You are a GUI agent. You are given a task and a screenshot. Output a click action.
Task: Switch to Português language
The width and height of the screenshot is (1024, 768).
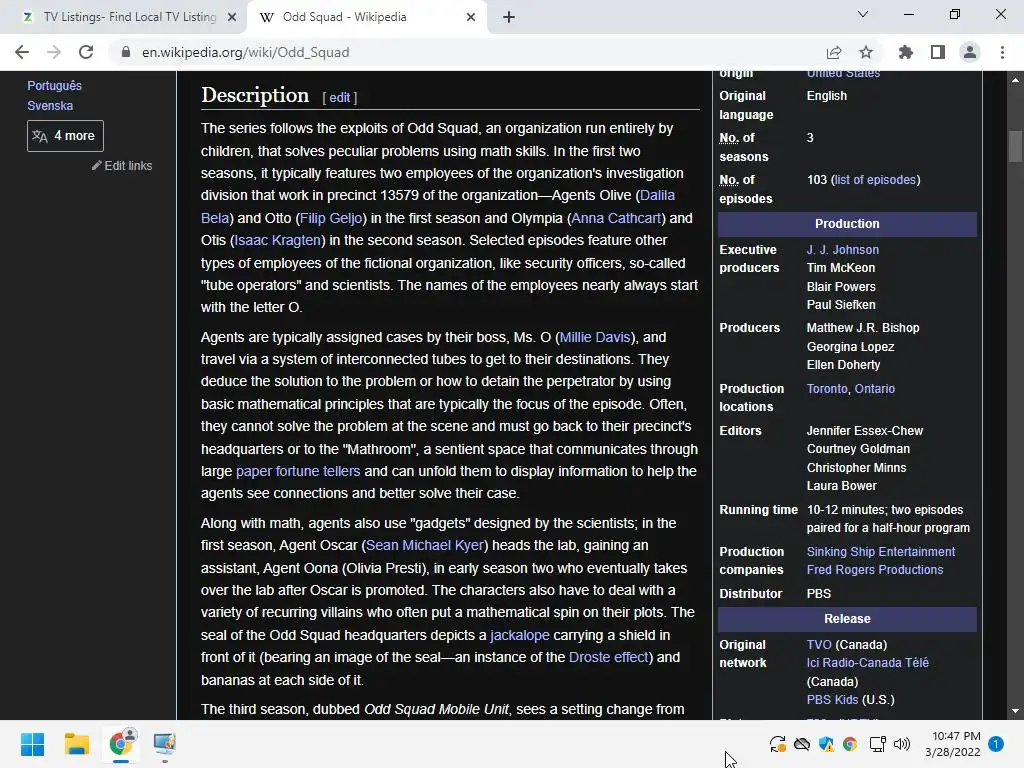click(x=54, y=86)
